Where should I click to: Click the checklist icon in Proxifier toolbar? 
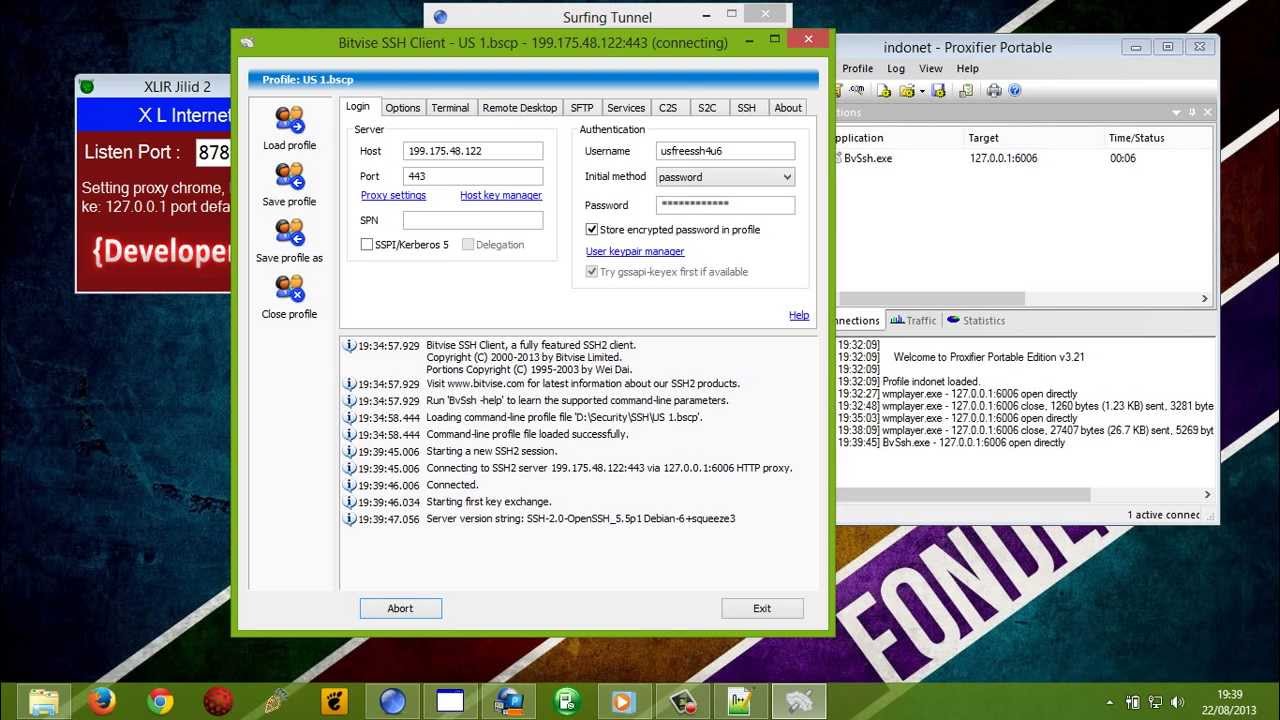[x=966, y=90]
